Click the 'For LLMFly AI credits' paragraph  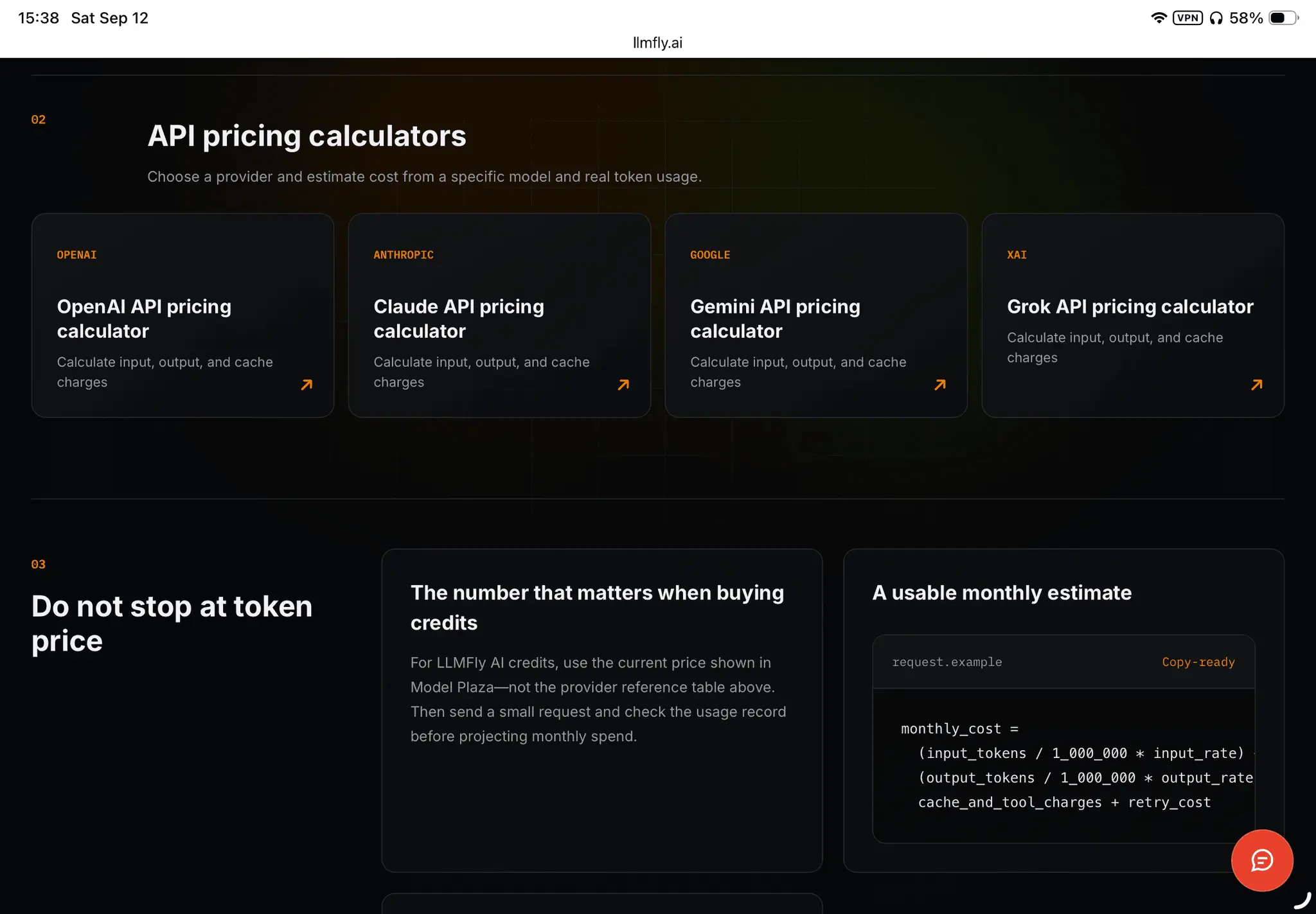click(598, 699)
